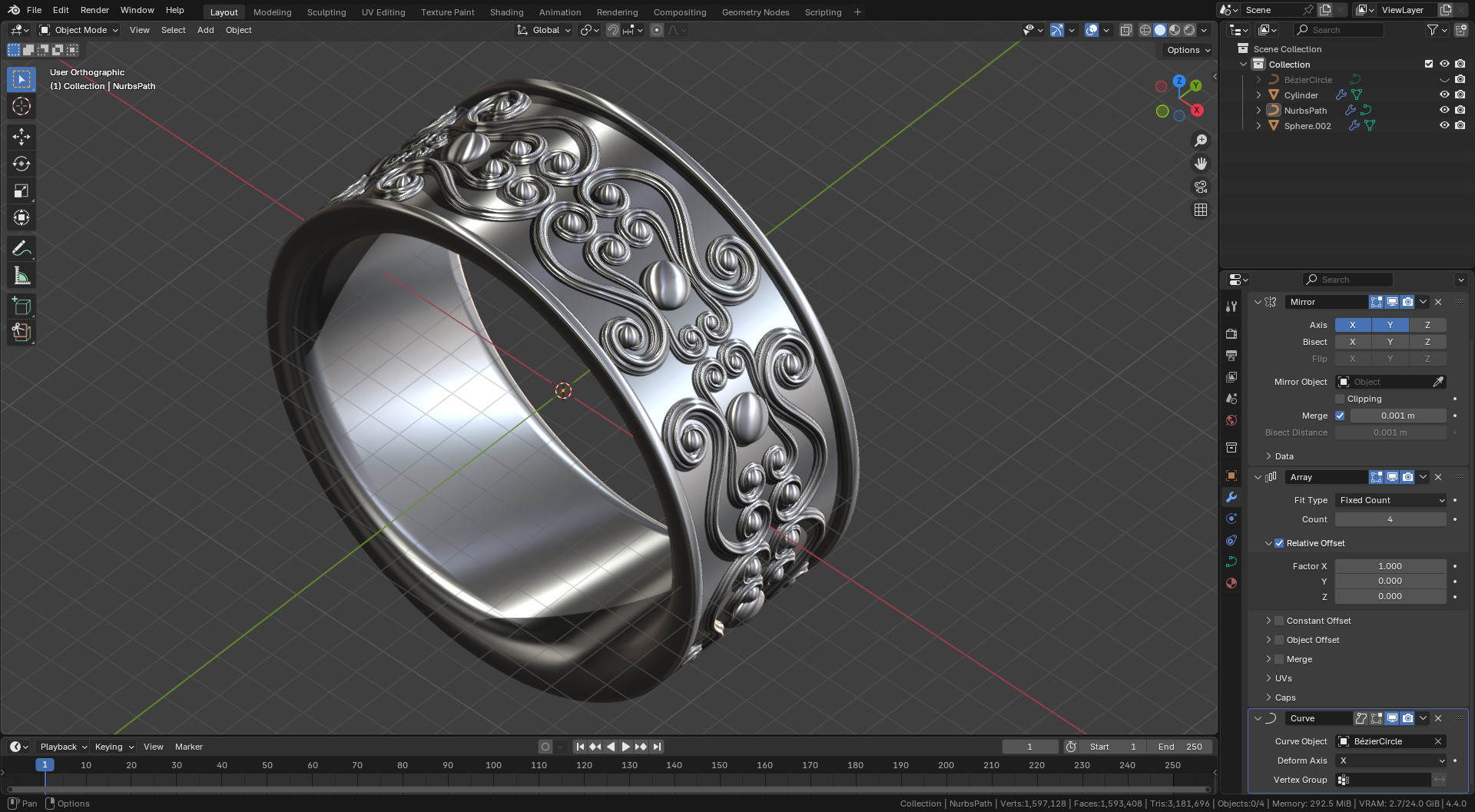Image resolution: width=1475 pixels, height=812 pixels.
Task: Activate the Scale tool
Action: [22, 191]
